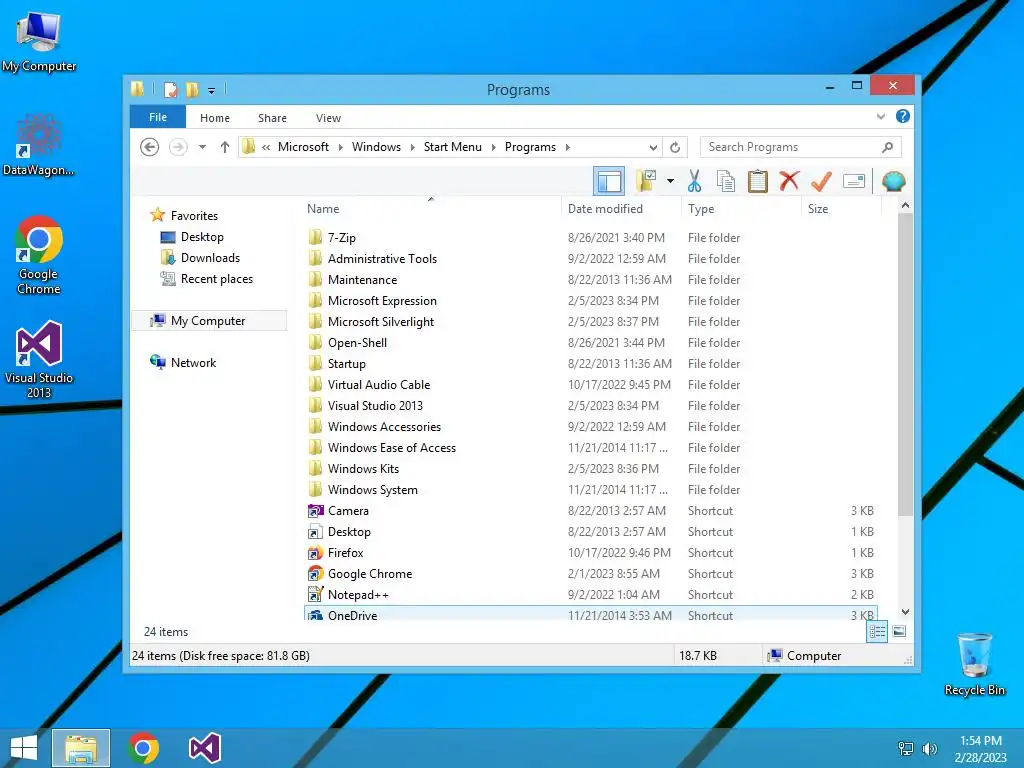Open the address bar history dropdown
This screenshot has height=768, width=1024.
pyautogui.click(x=653, y=147)
